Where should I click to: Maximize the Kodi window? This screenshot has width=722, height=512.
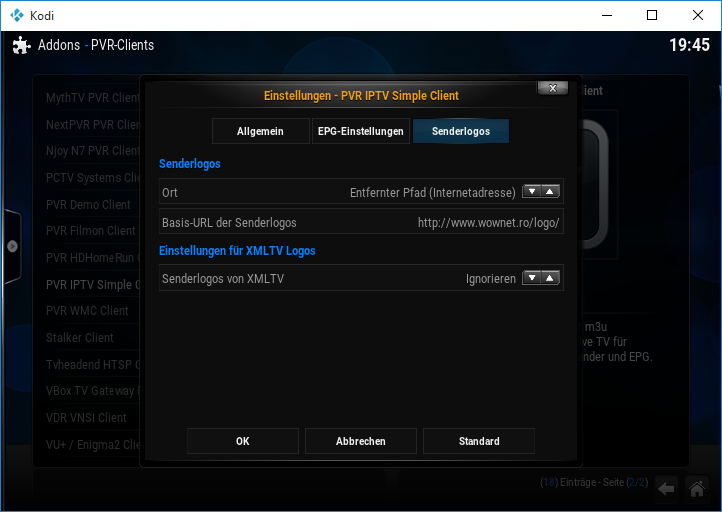tap(652, 15)
